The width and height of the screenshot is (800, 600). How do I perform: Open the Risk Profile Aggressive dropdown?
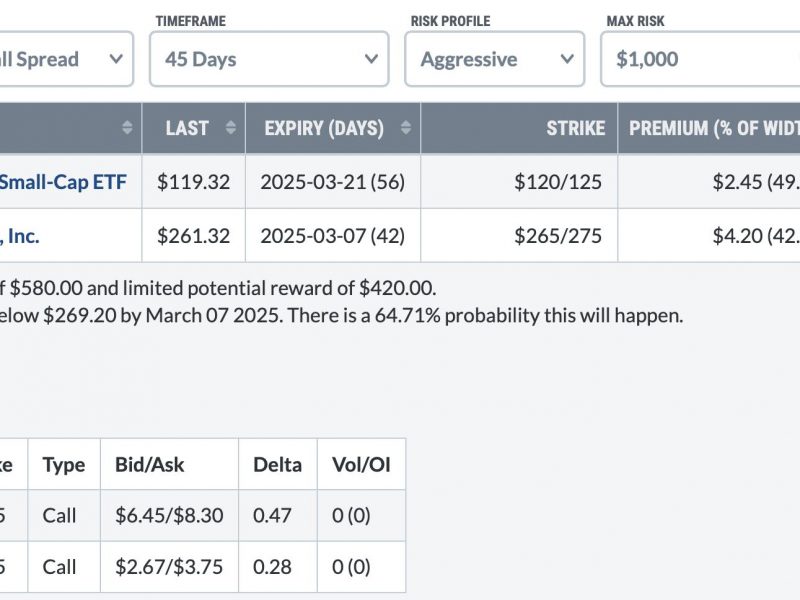tap(494, 59)
